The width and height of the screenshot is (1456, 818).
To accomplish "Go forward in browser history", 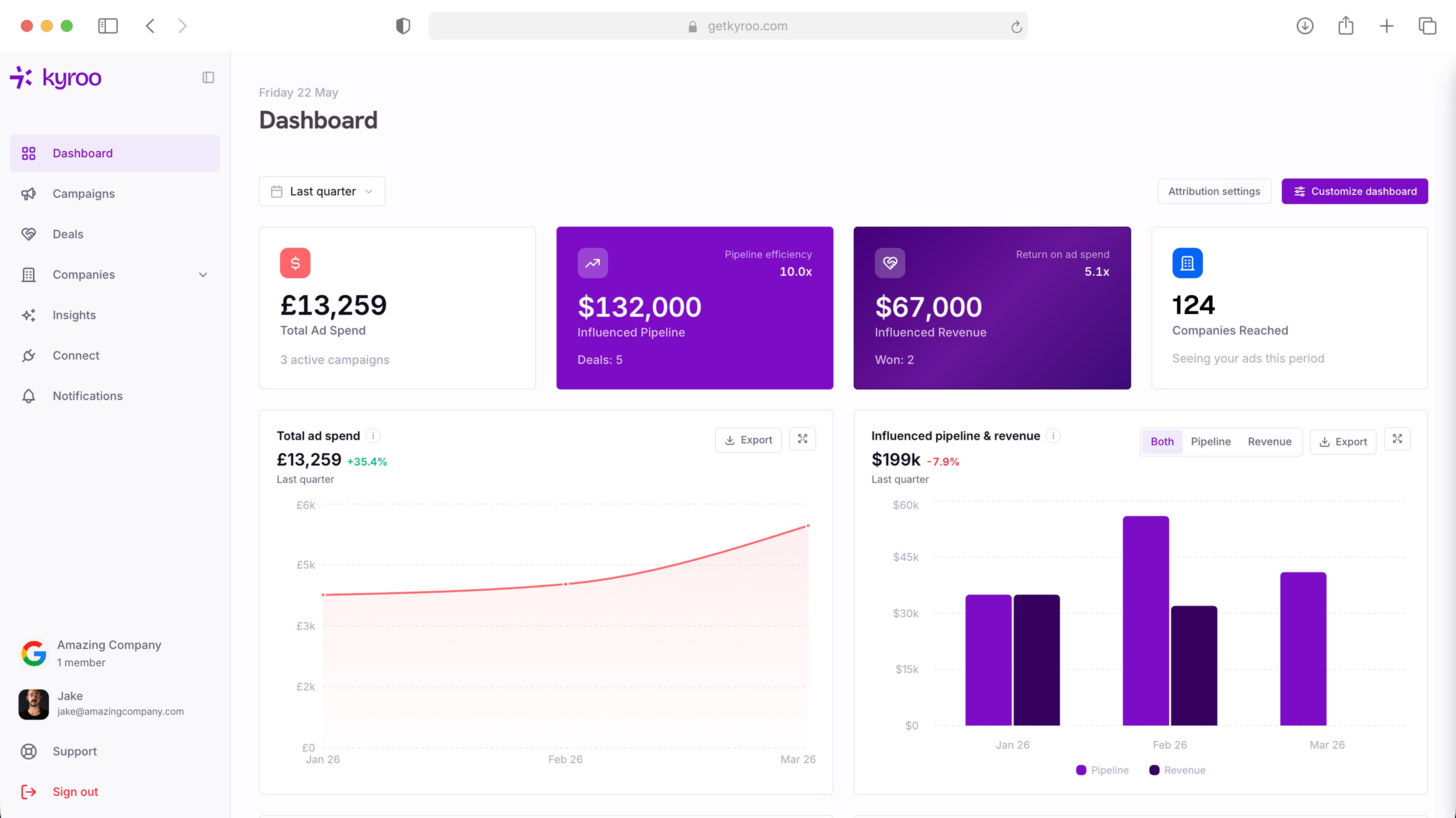I will click(182, 26).
